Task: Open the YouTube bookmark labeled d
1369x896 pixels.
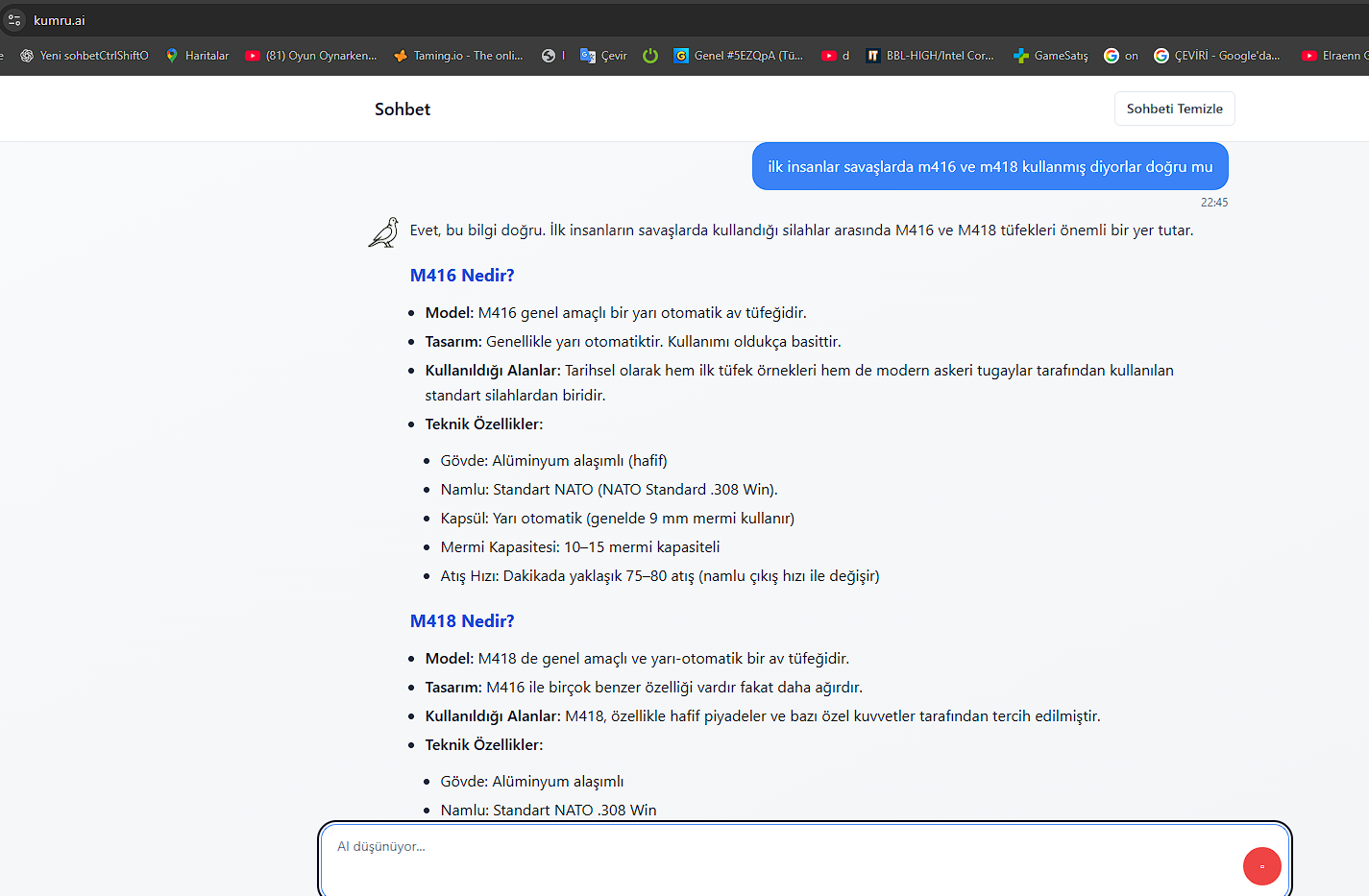Action: 836,56
